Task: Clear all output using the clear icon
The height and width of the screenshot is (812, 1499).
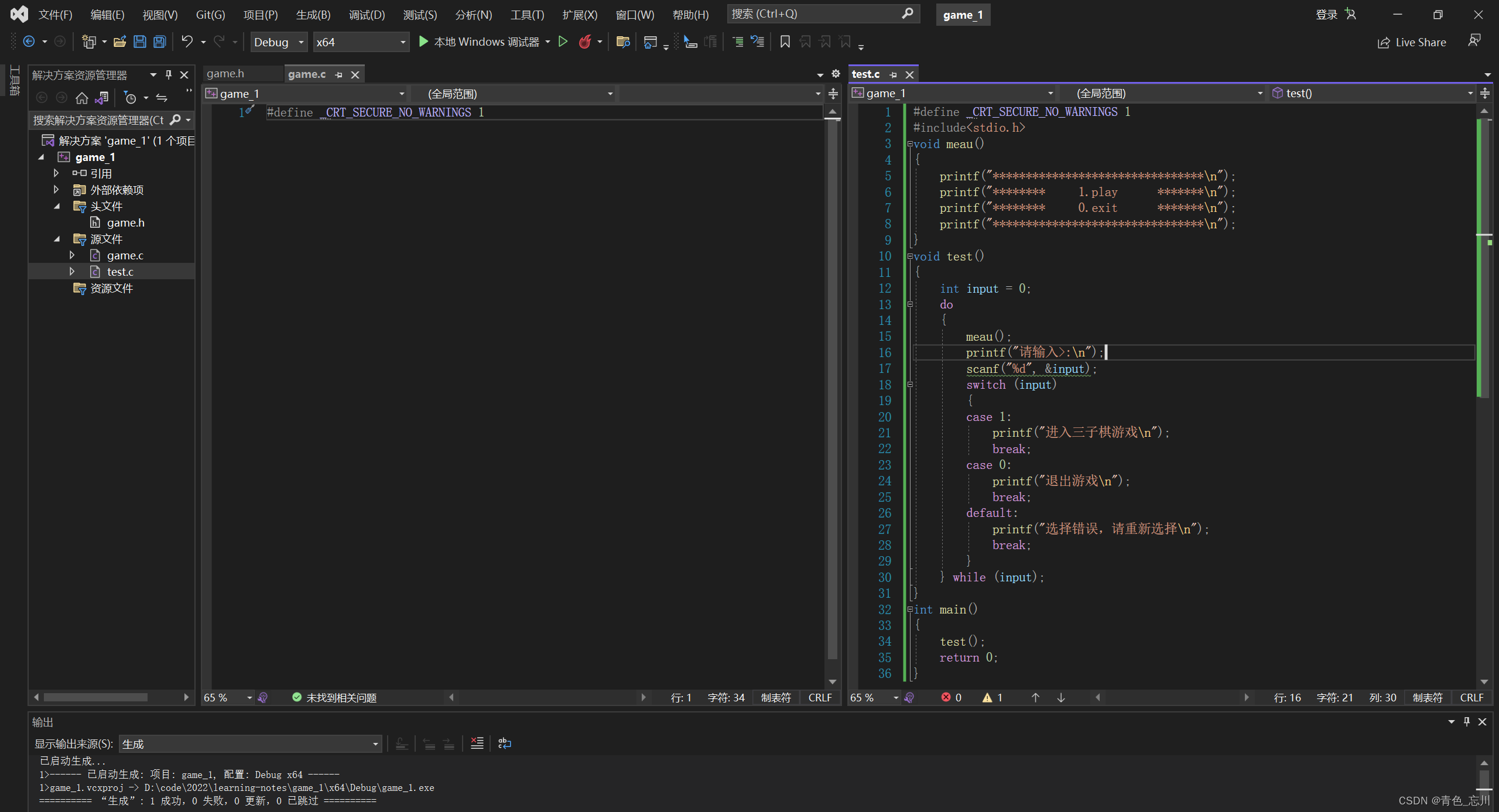Action: pyautogui.click(x=477, y=744)
